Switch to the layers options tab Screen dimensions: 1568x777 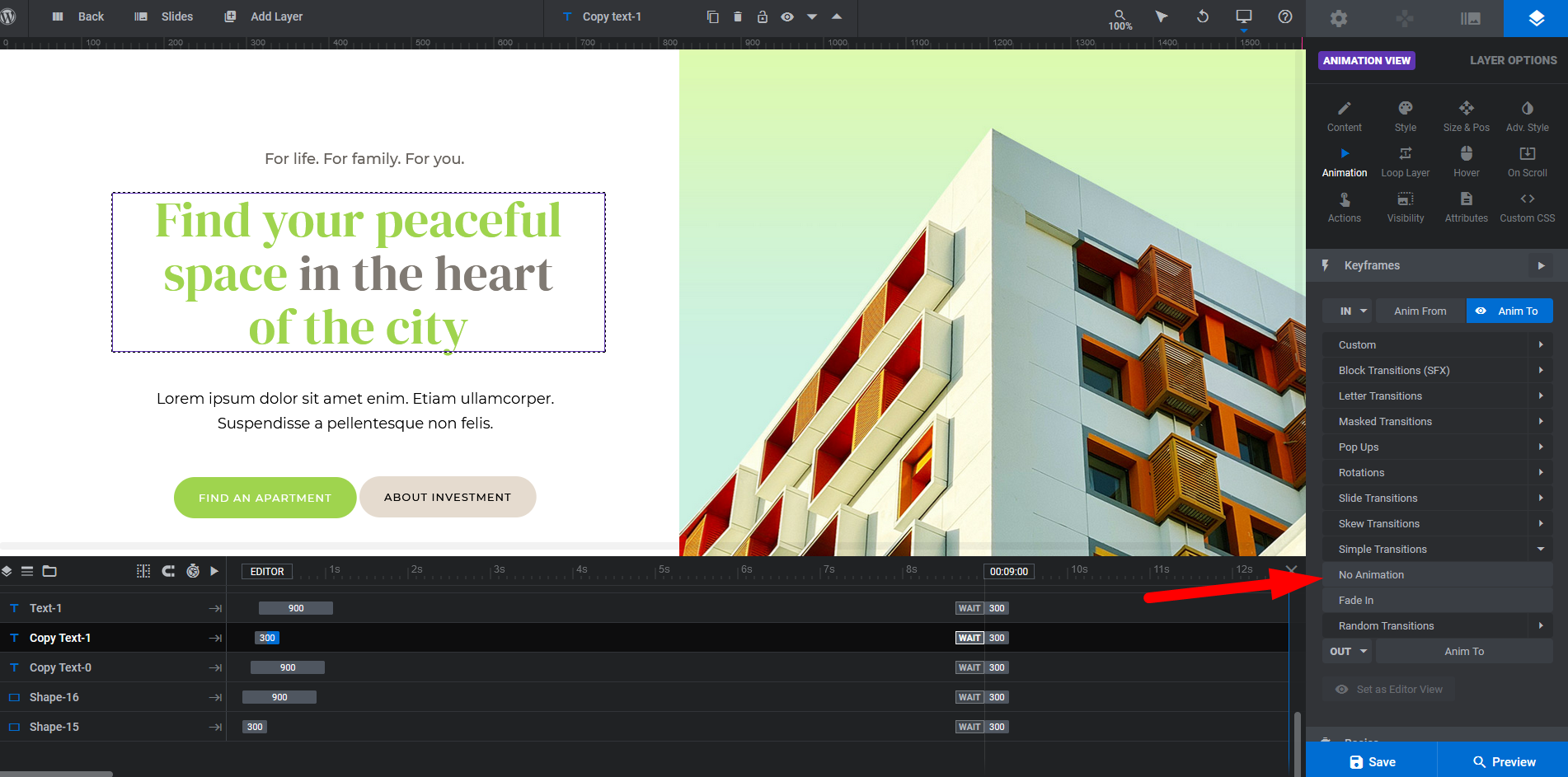click(x=1536, y=18)
